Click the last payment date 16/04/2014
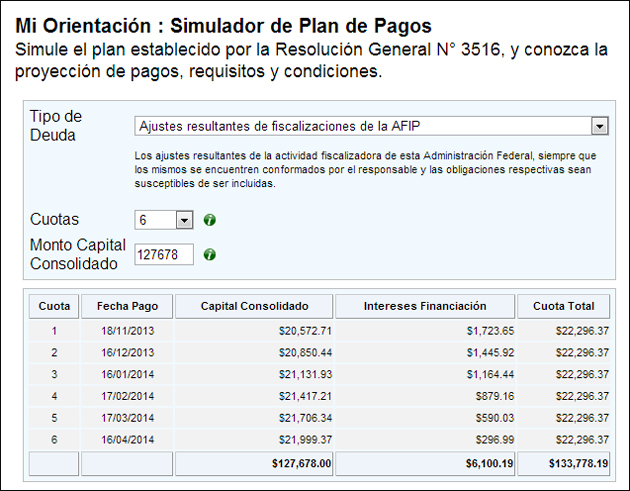Viewport: 630px width, 491px height. point(127,441)
